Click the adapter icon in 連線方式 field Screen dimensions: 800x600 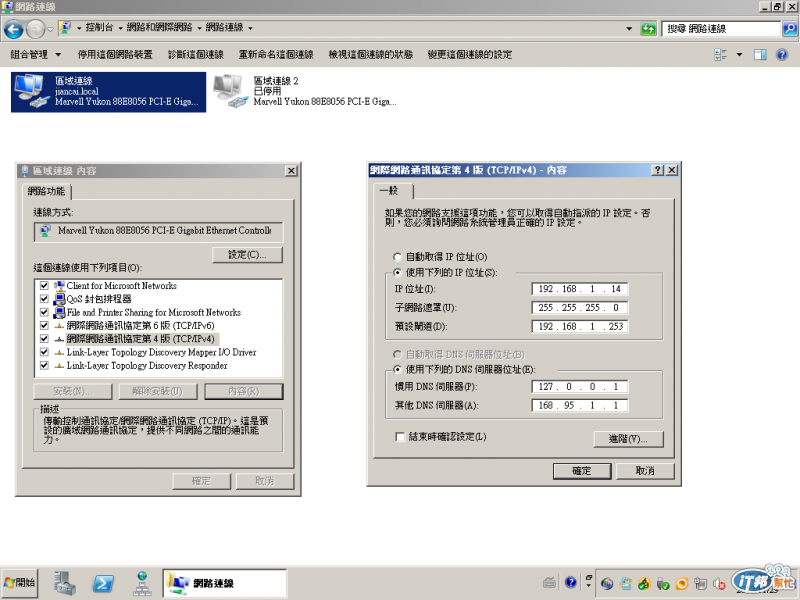45,231
